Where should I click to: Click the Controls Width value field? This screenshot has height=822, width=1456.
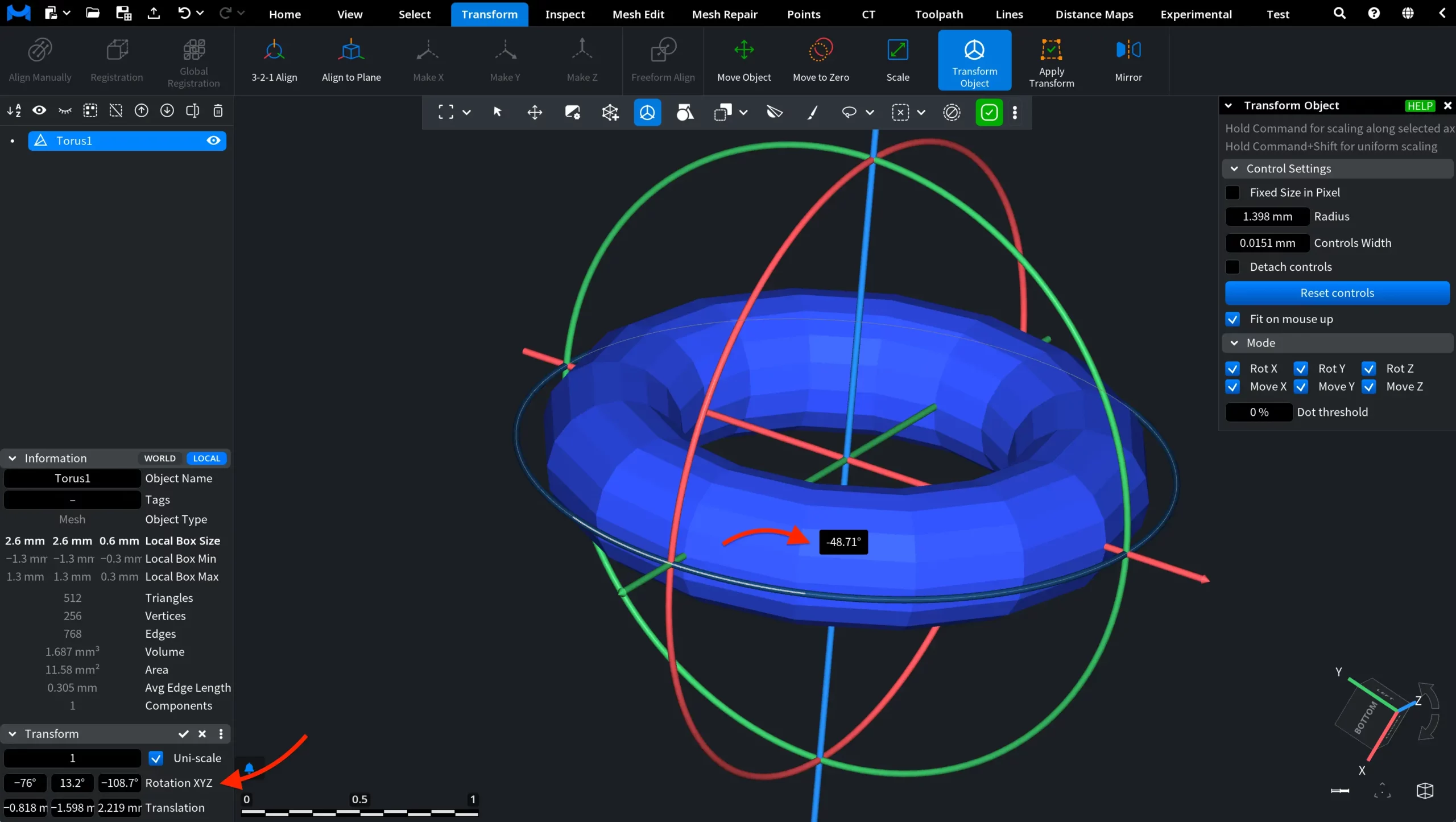1267,243
